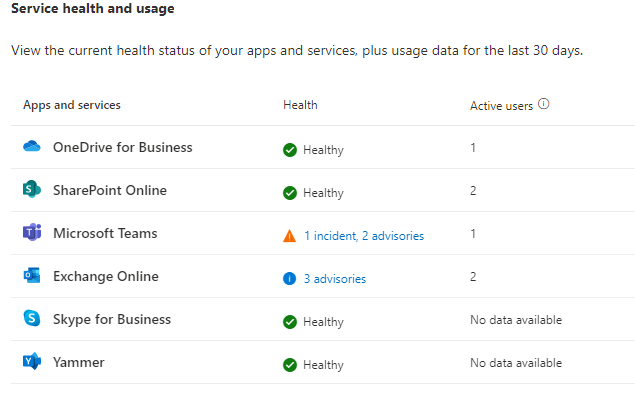The image size is (635, 403).
Task: Click the Exchange Online app icon
Action: (x=32, y=275)
